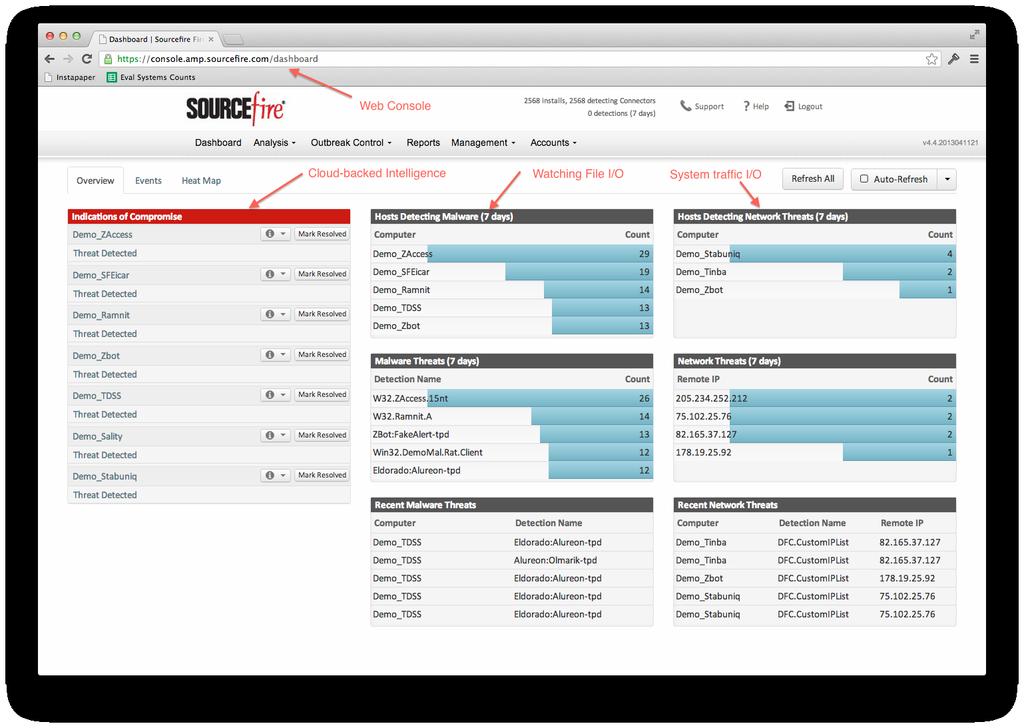Expand the Accounts menu
The height and width of the screenshot is (728, 1024).
(553, 142)
